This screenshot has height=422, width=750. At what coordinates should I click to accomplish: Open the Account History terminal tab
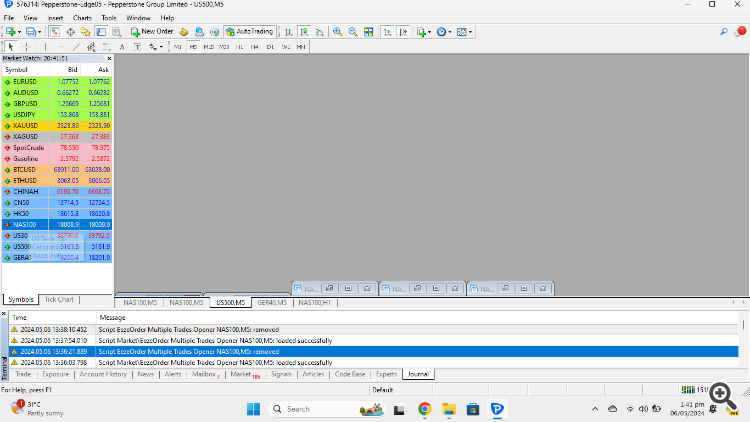point(103,374)
